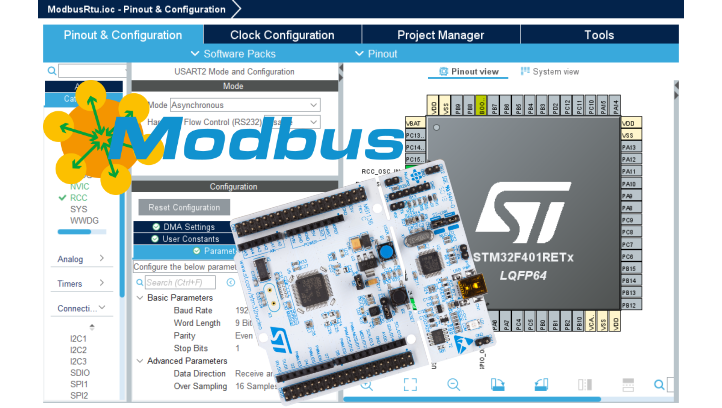Open the User Constants tab
The height and width of the screenshot is (408, 722).
(184, 239)
